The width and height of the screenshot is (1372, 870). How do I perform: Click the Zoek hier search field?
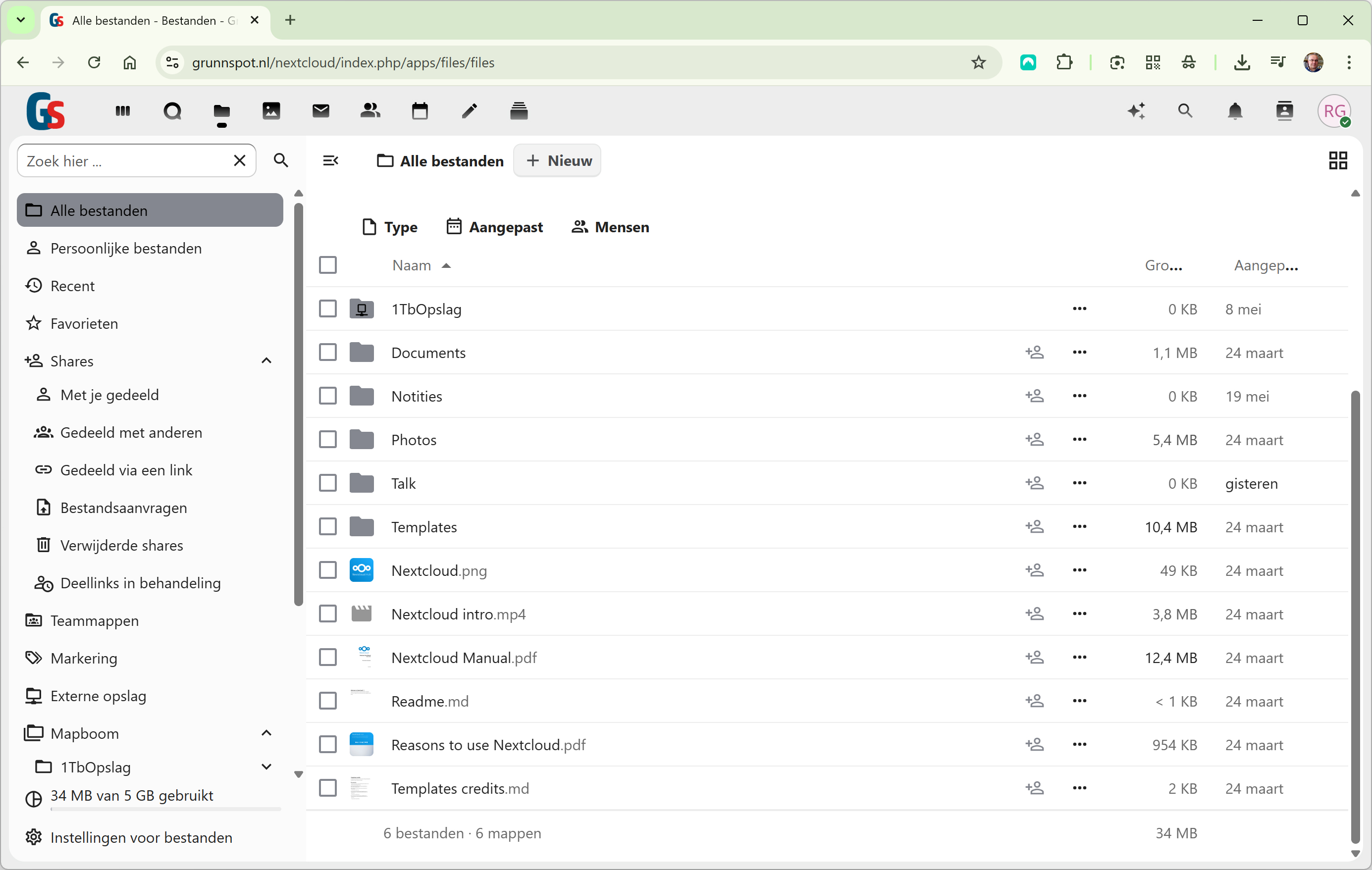tap(125, 160)
